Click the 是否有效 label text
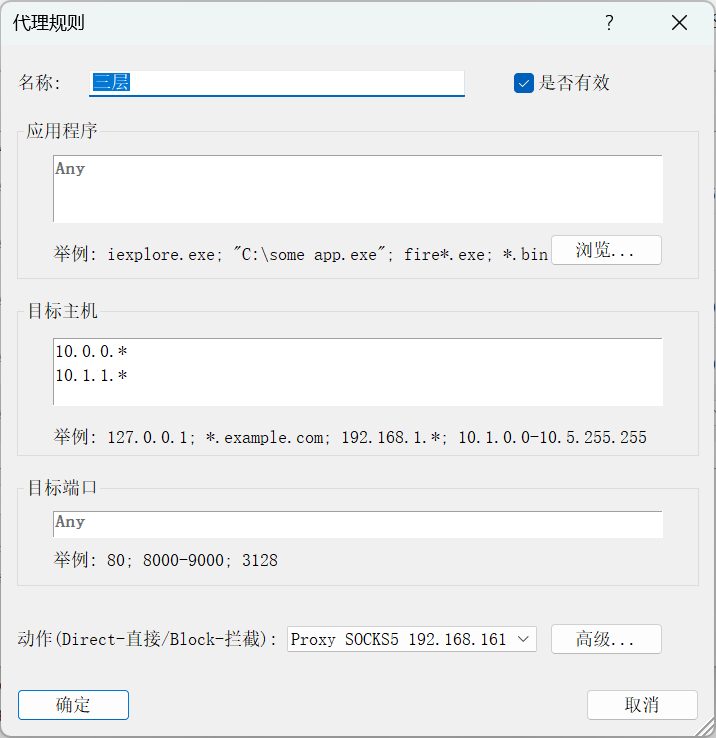 (x=574, y=83)
